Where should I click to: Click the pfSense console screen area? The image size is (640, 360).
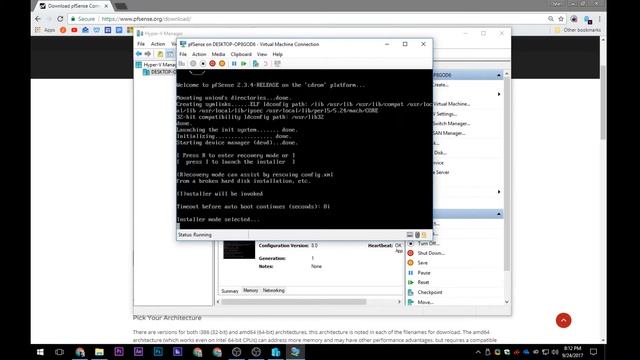tap(304, 149)
